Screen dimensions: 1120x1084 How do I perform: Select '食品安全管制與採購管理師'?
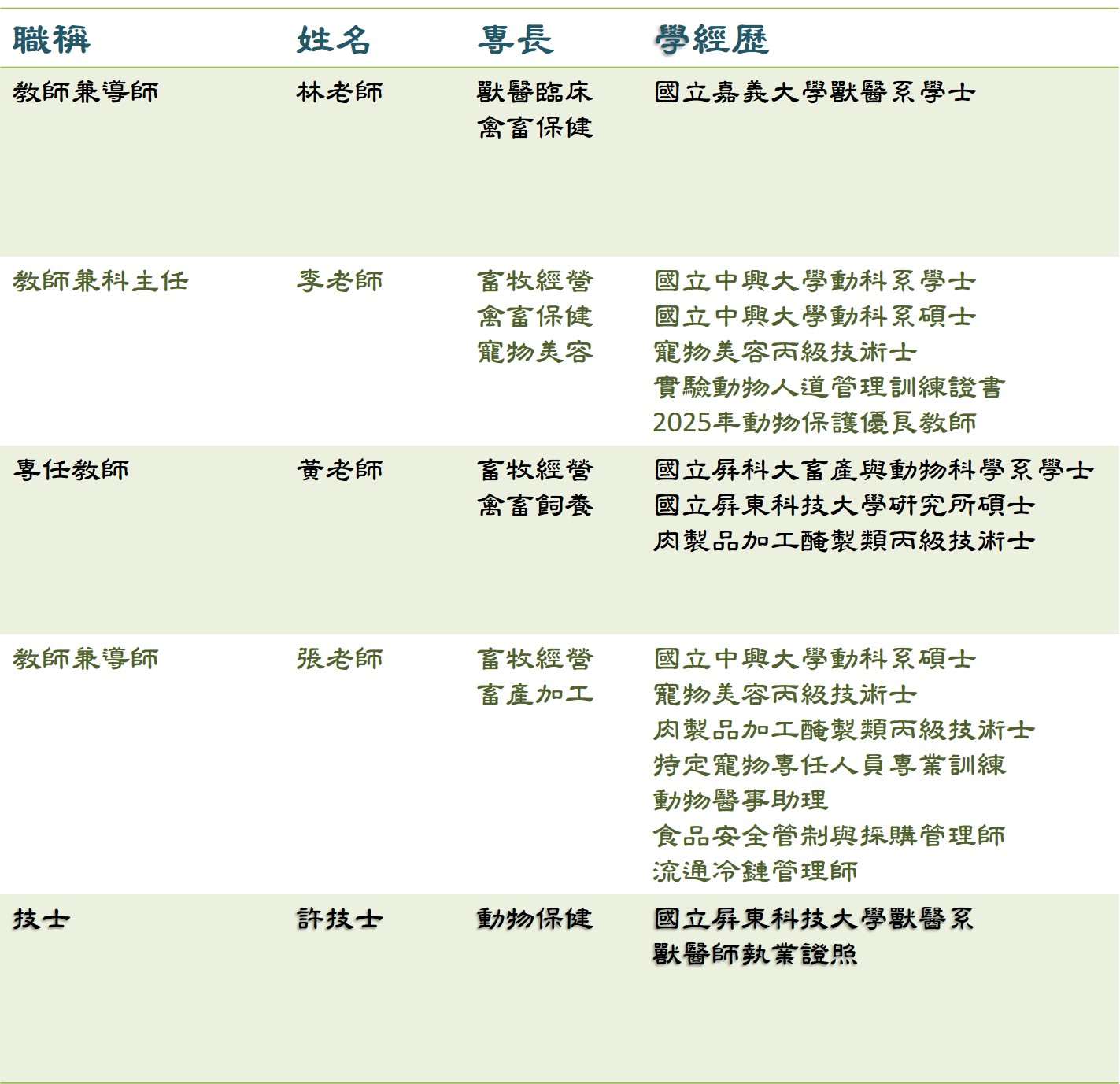(830, 836)
